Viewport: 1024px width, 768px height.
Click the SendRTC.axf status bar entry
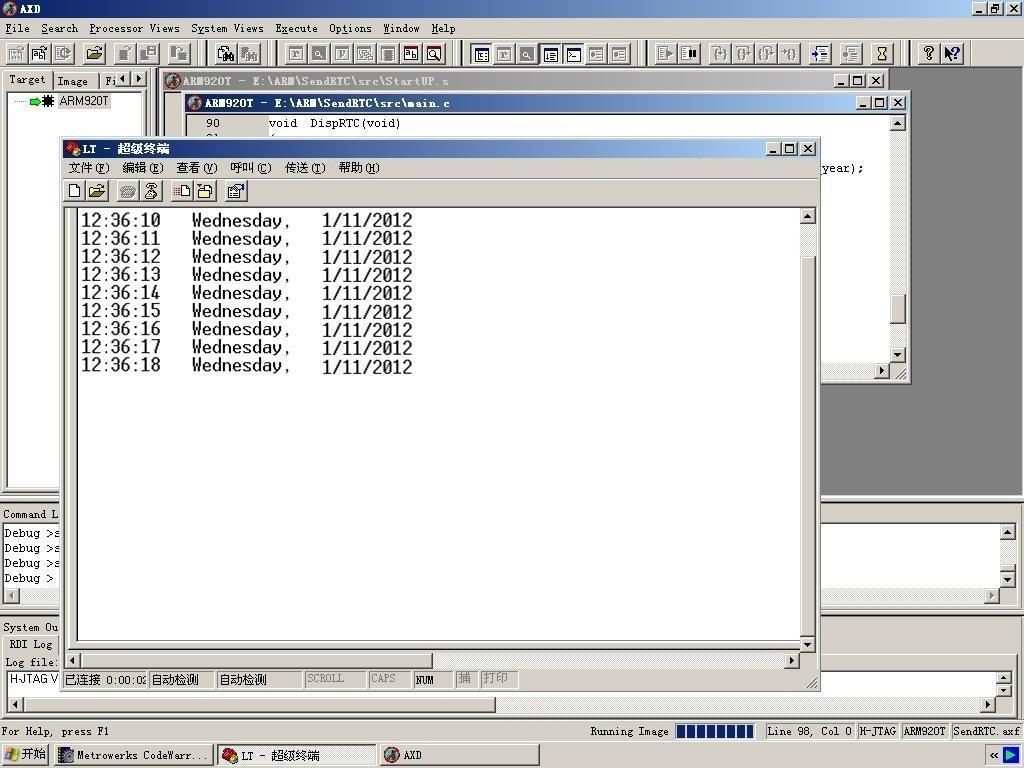tap(985, 731)
